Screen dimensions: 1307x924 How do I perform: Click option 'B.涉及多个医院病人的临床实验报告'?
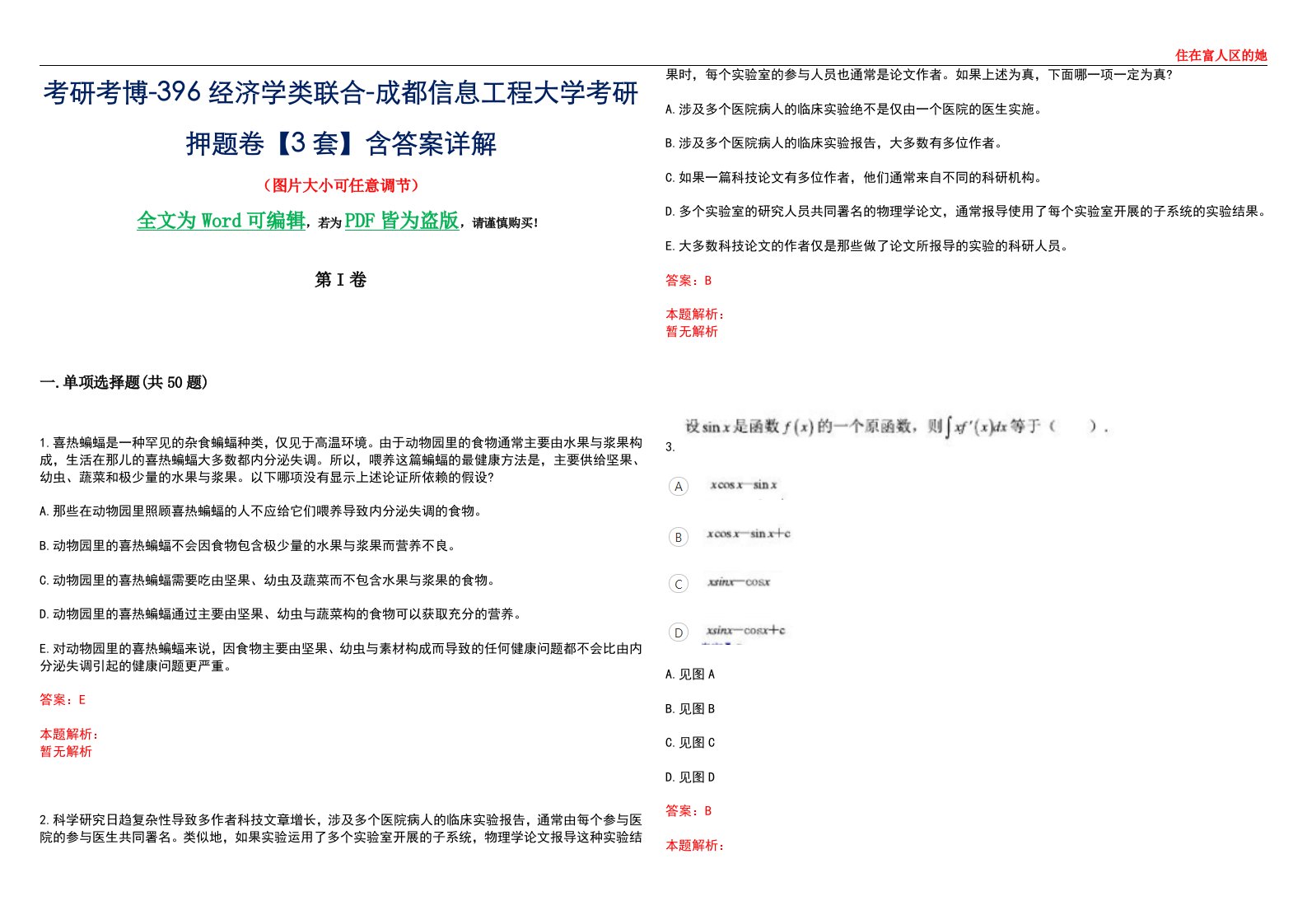click(x=836, y=142)
